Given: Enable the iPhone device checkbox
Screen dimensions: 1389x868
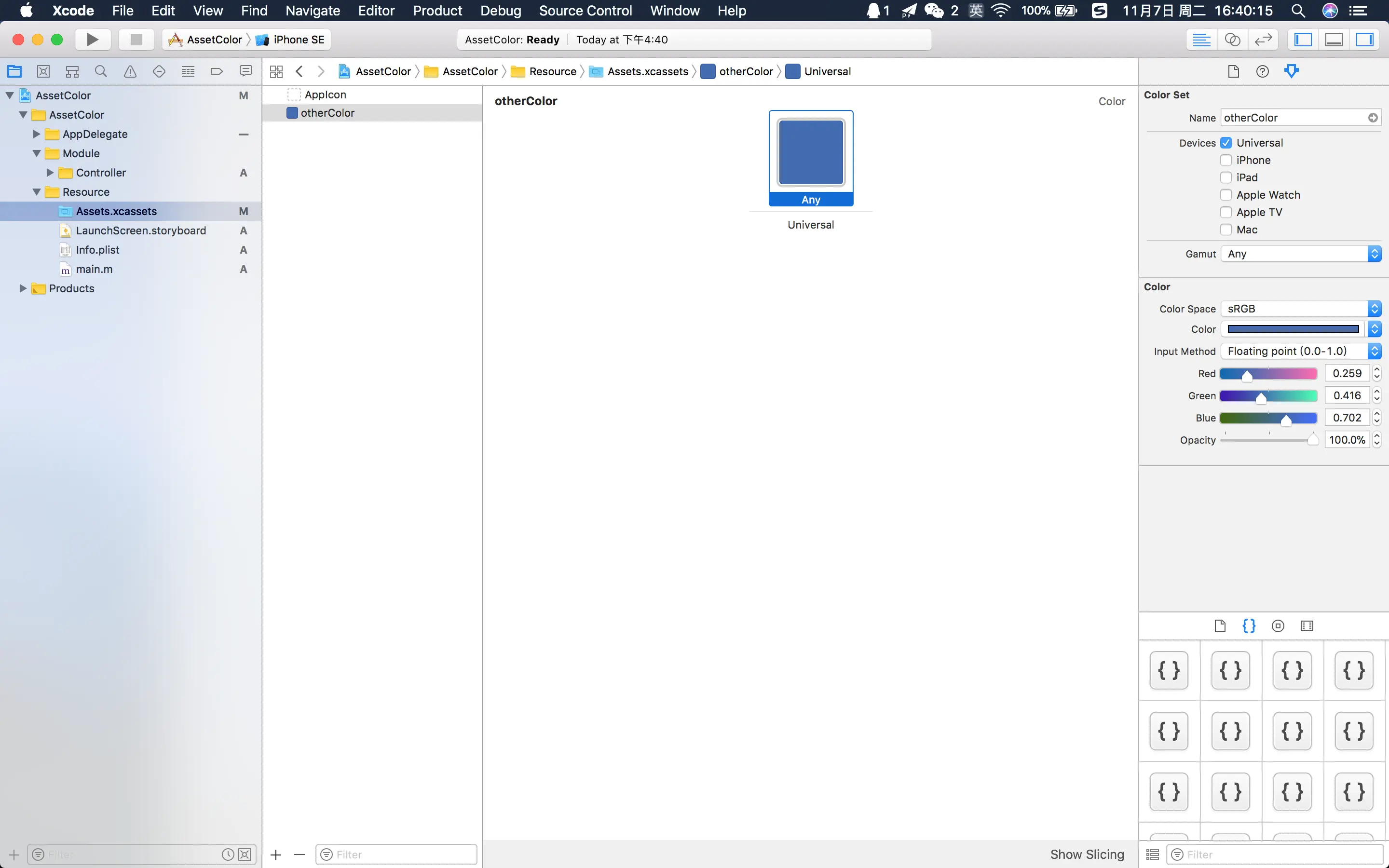Looking at the screenshot, I should point(1226,160).
